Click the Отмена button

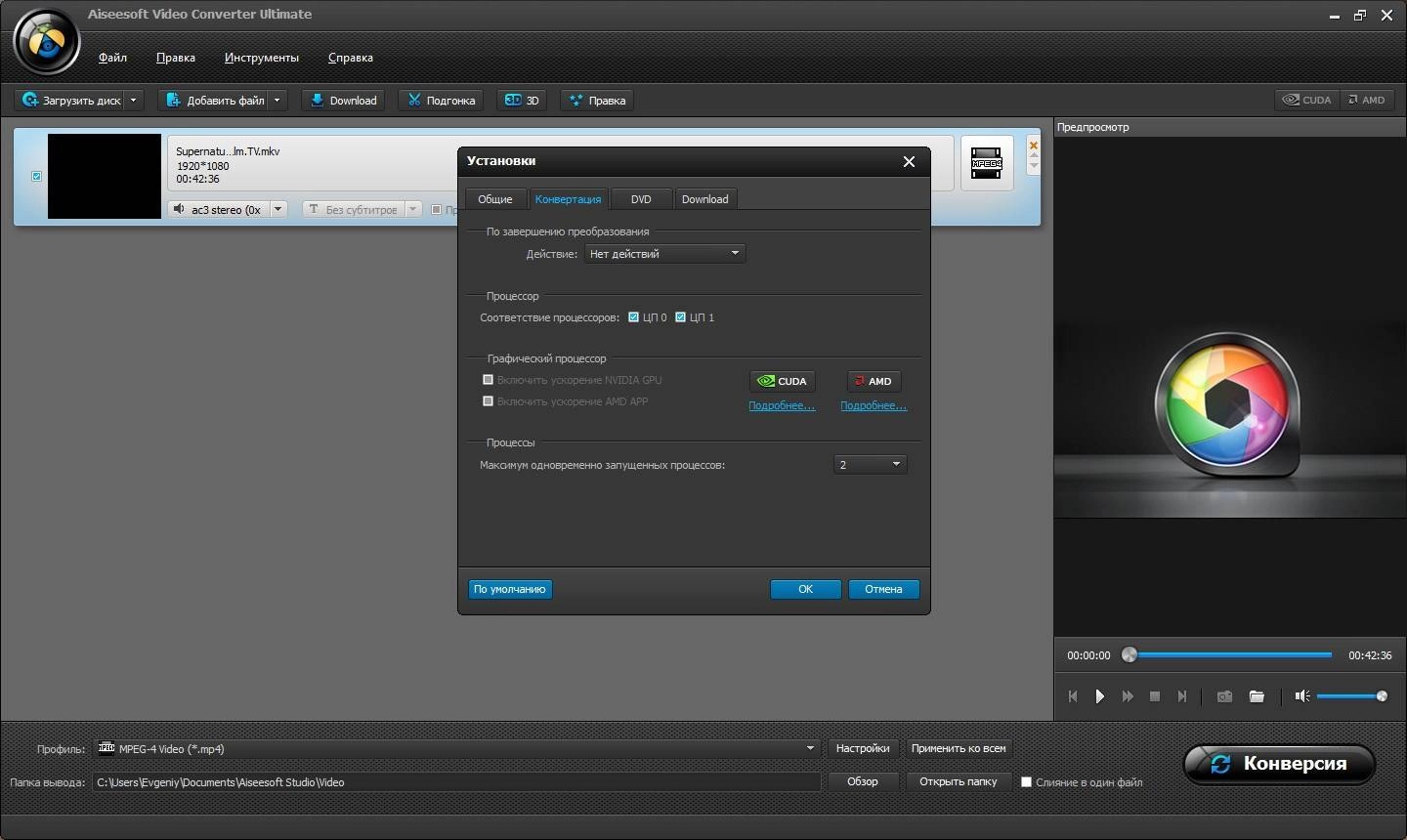pyautogui.click(x=883, y=589)
